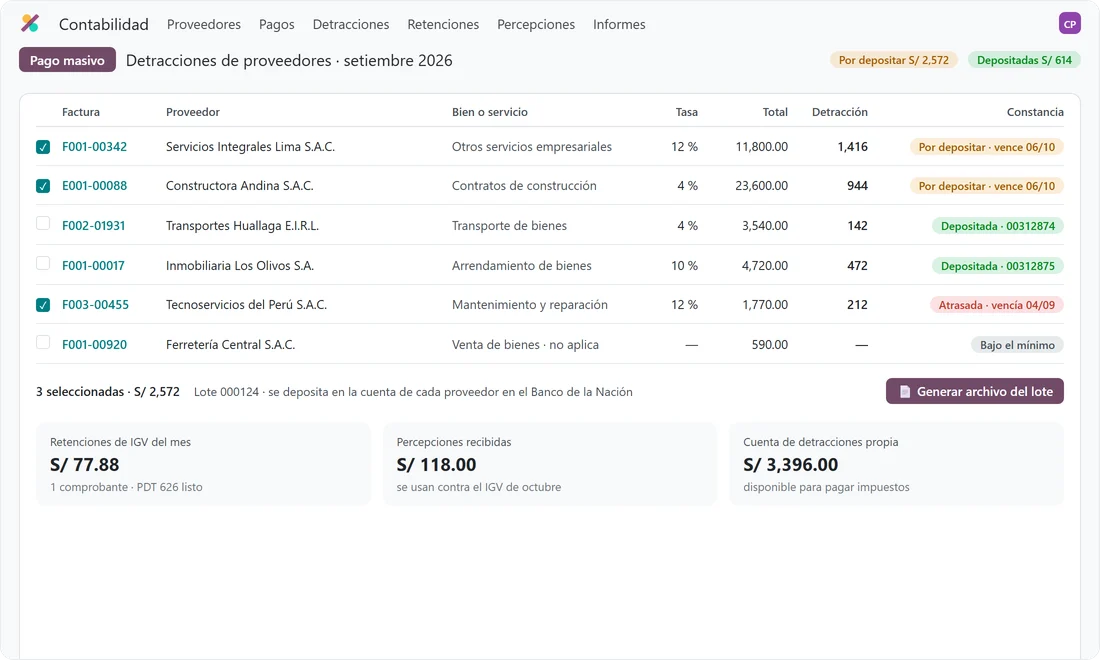Image resolution: width=1100 pixels, height=660 pixels.
Task: Check the checkbox for invoice F001-00920
Action: tap(43, 343)
